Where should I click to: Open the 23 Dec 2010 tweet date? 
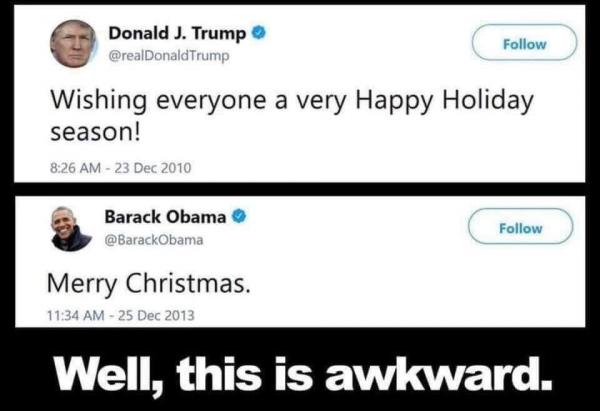tap(153, 168)
